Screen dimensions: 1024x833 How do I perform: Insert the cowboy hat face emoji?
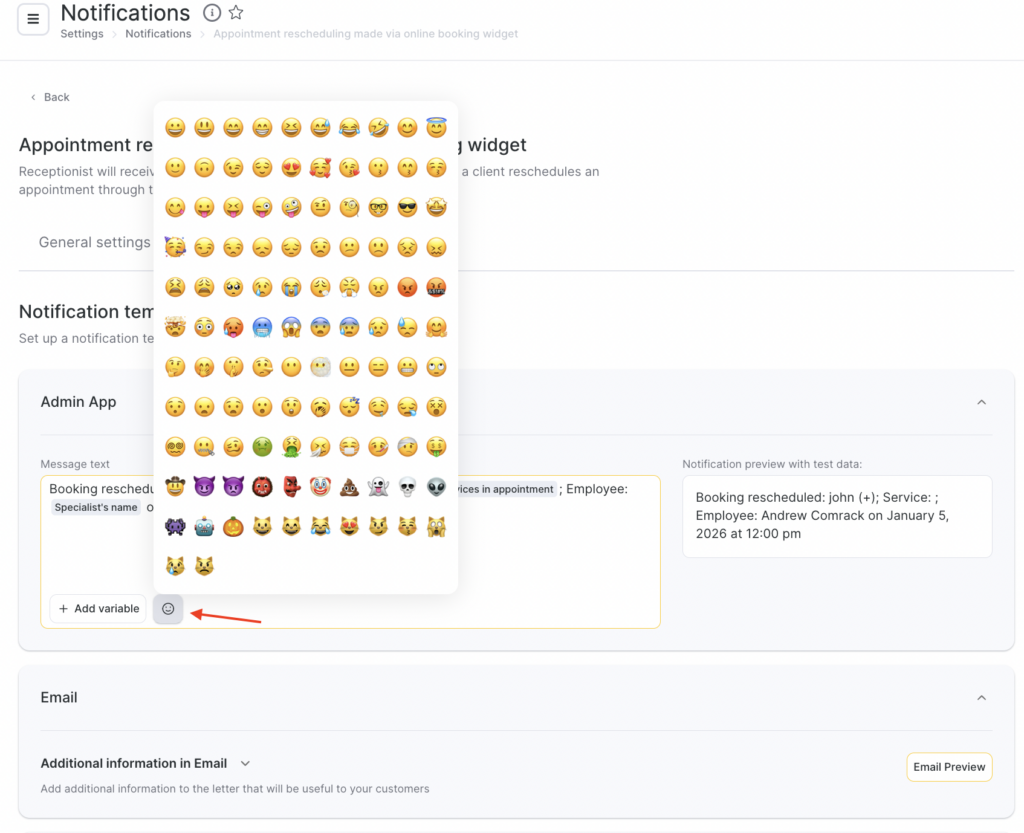tap(175, 487)
